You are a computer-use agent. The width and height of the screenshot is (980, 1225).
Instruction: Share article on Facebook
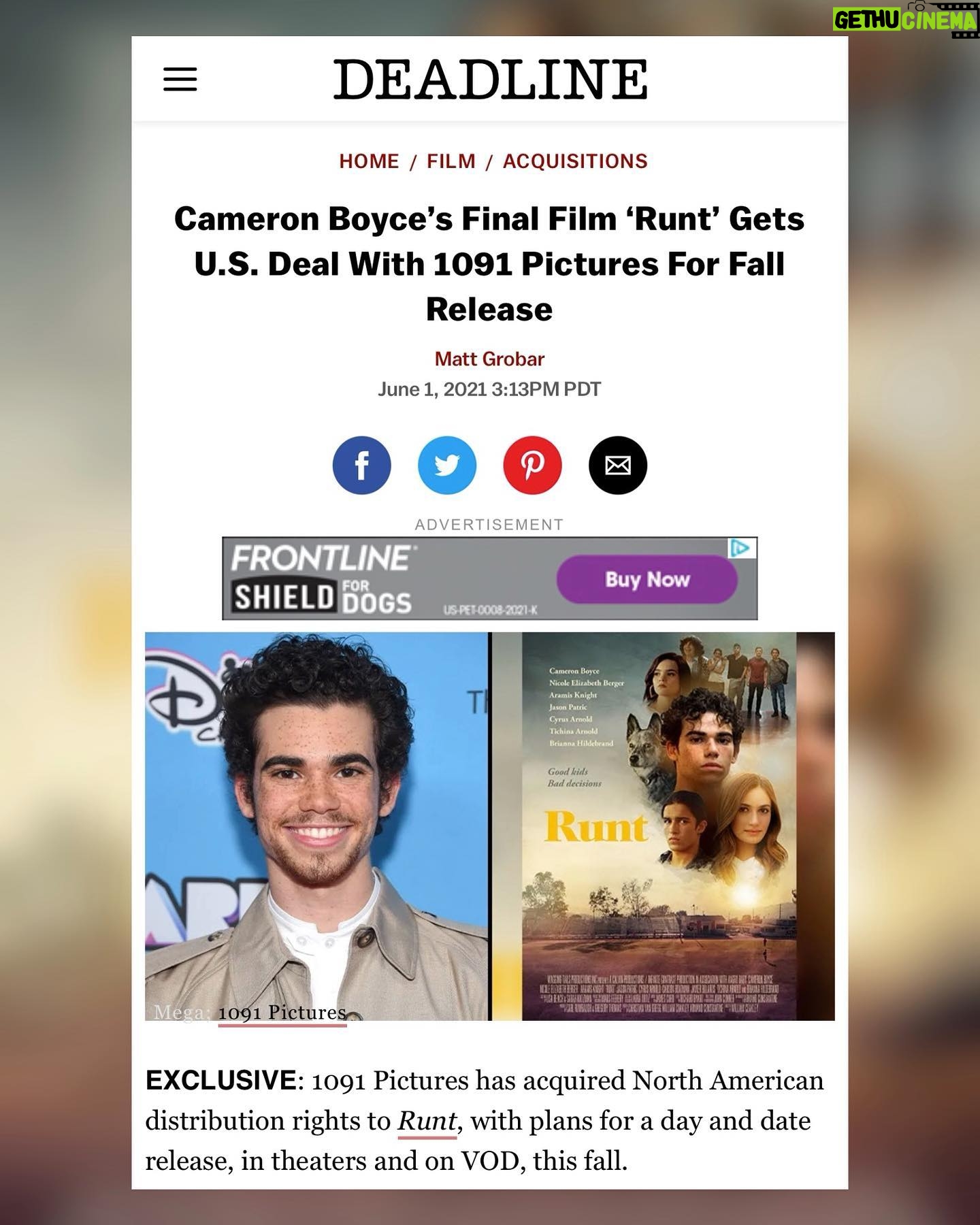(361, 465)
